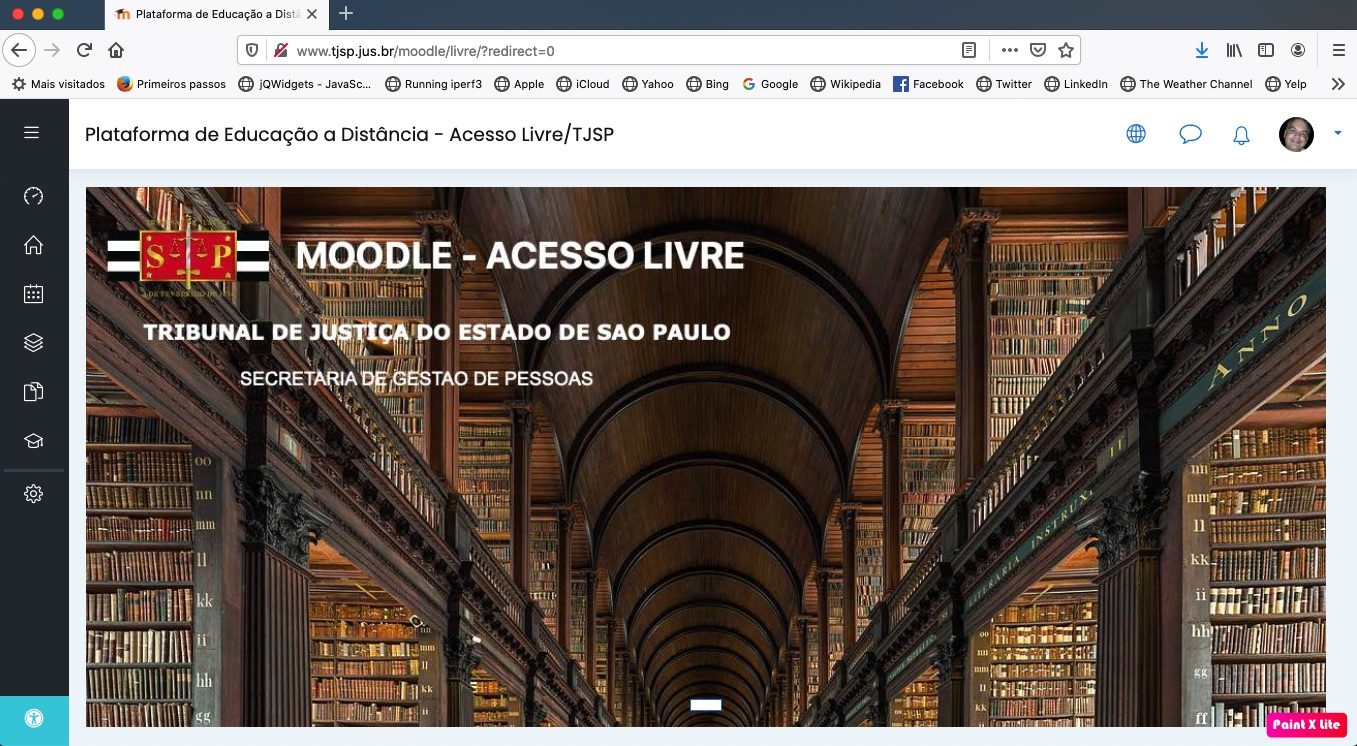Open tracking protection shield icon in URL bar
This screenshot has height=746, width=1357.
tap(252, 50)
